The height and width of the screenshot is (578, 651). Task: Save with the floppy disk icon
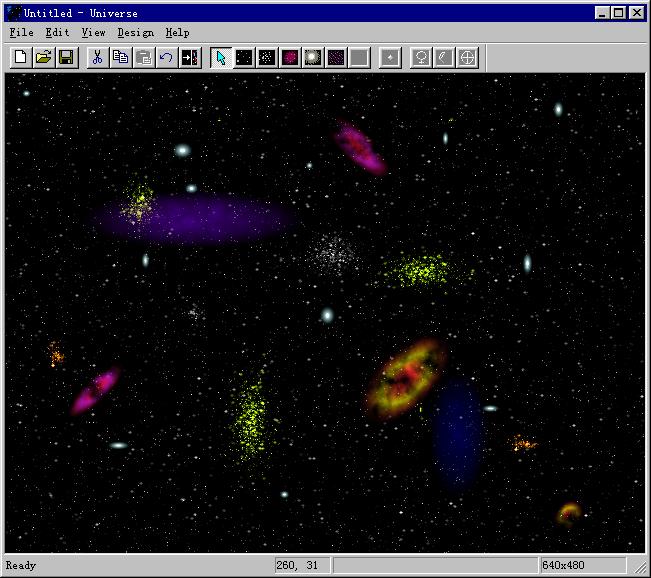[x=66, y=57]
